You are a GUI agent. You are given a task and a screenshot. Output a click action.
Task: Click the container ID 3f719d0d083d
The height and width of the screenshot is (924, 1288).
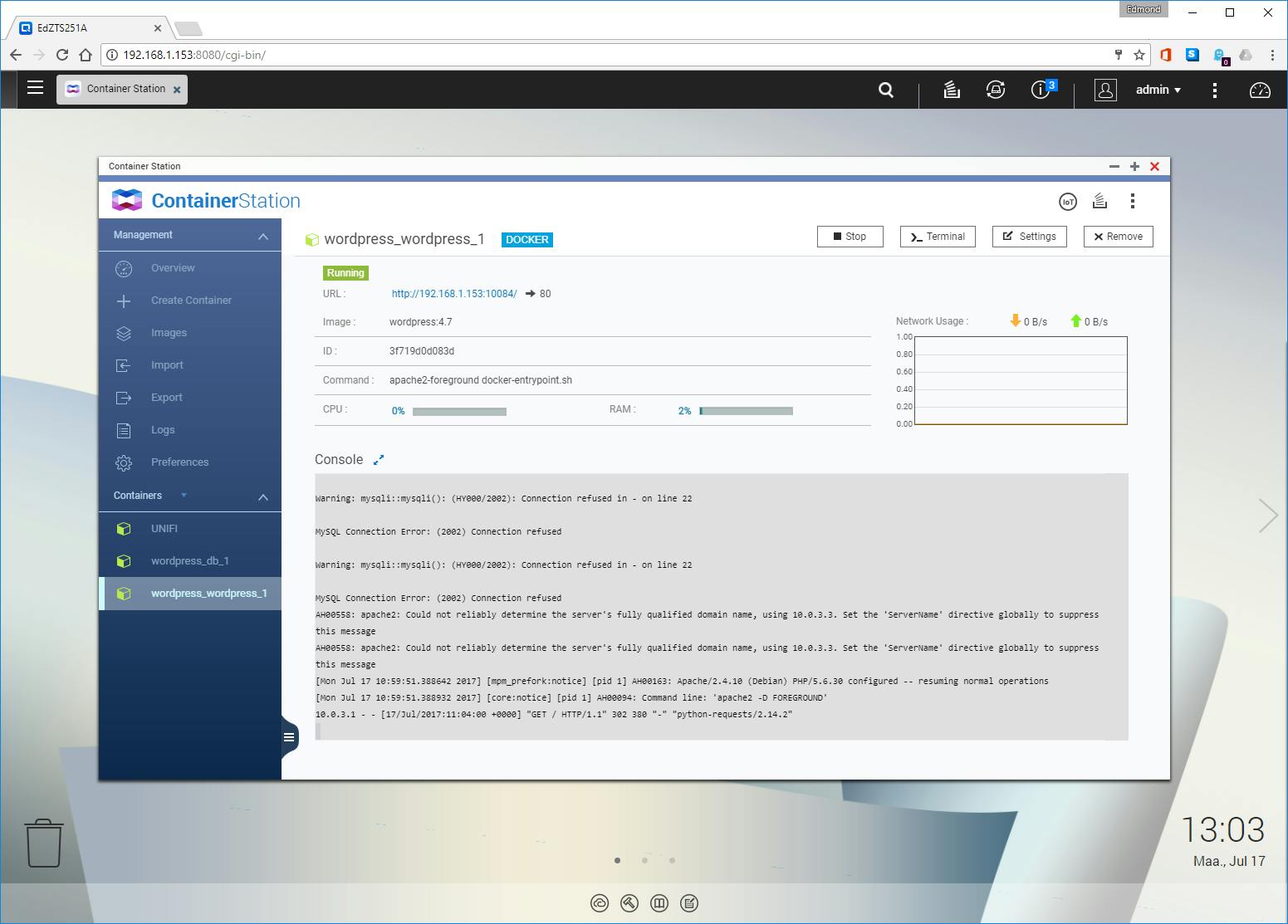(422, 351)
